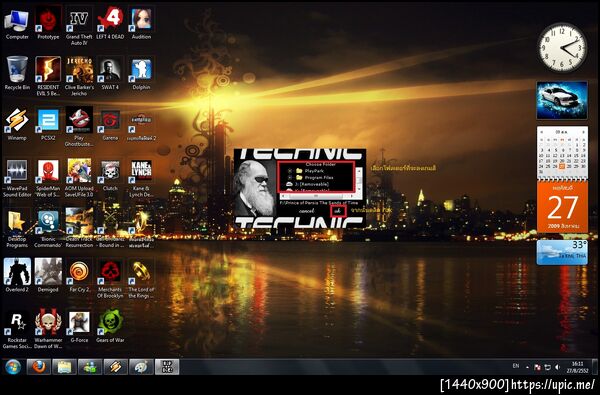Click the car slideshow gadget picture
600x395 pixels.
[x=562, y=100]
